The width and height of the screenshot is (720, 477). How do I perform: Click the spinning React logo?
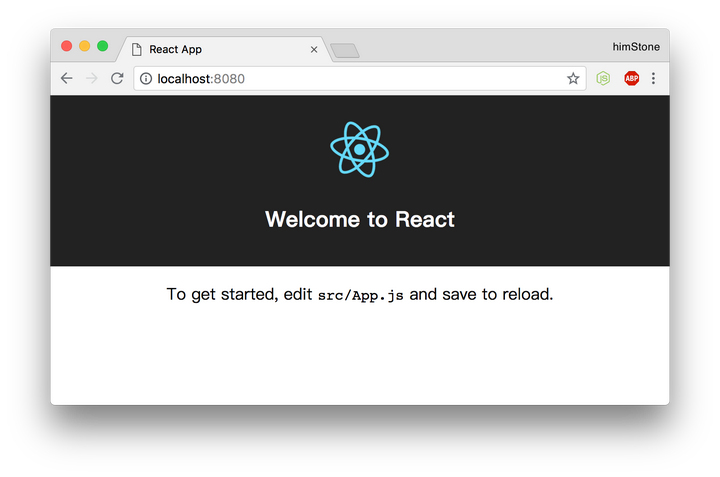point(360,150)
